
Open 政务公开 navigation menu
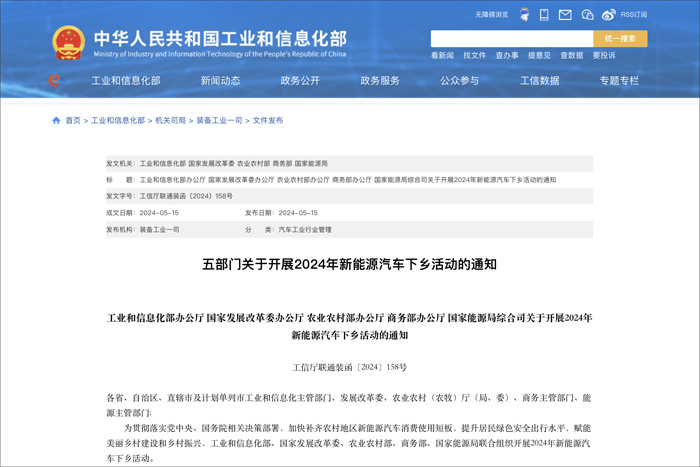pos(300,81)
